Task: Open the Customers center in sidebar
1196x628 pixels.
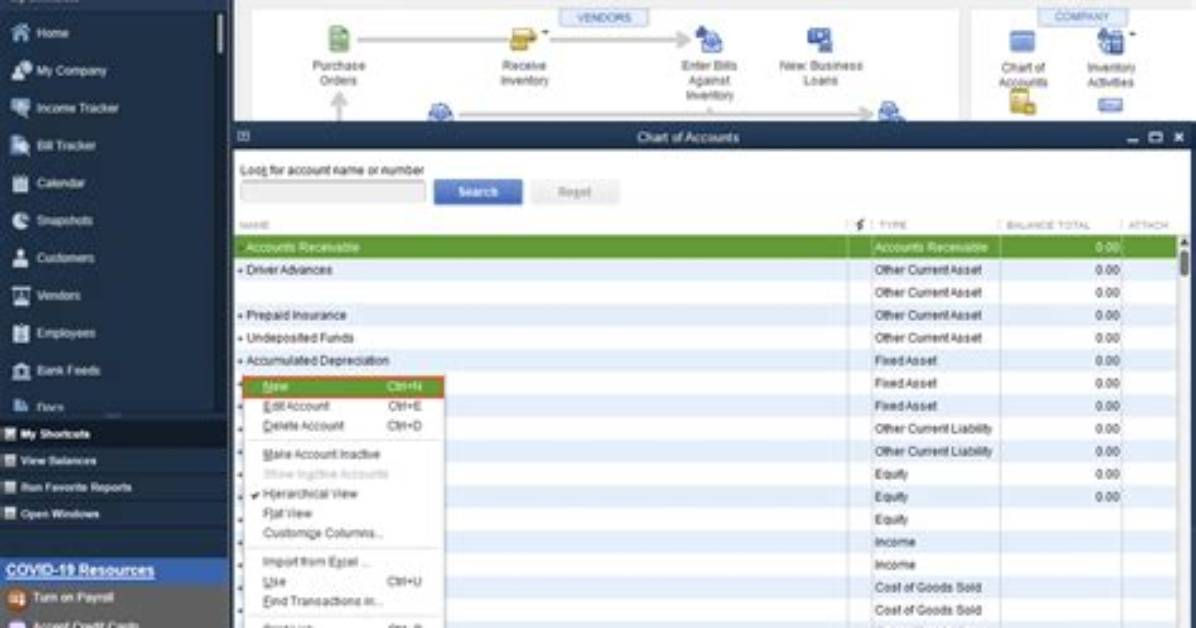Action: pos(53,258)
